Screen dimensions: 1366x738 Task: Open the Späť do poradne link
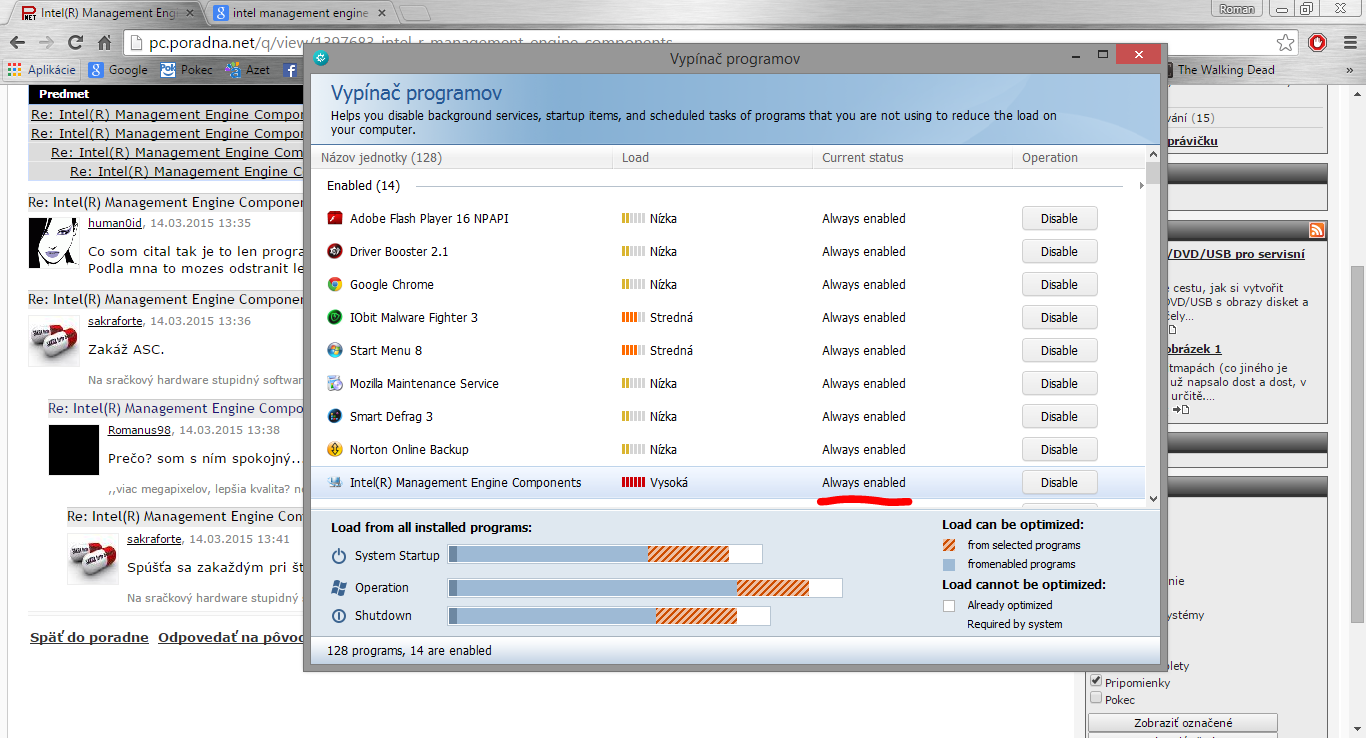pyautogui.click(x=89, y=637)
